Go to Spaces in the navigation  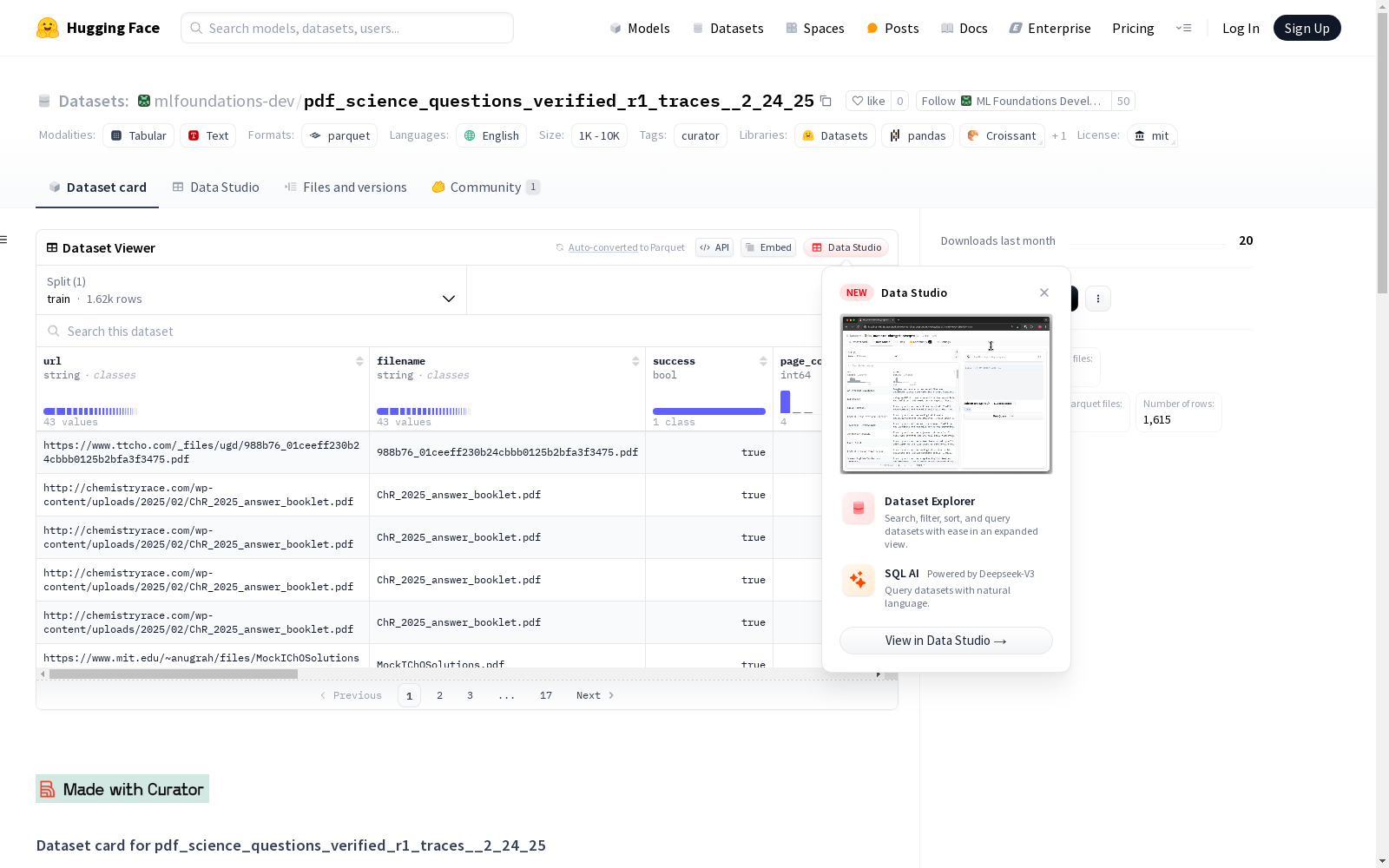coord(815,28)
